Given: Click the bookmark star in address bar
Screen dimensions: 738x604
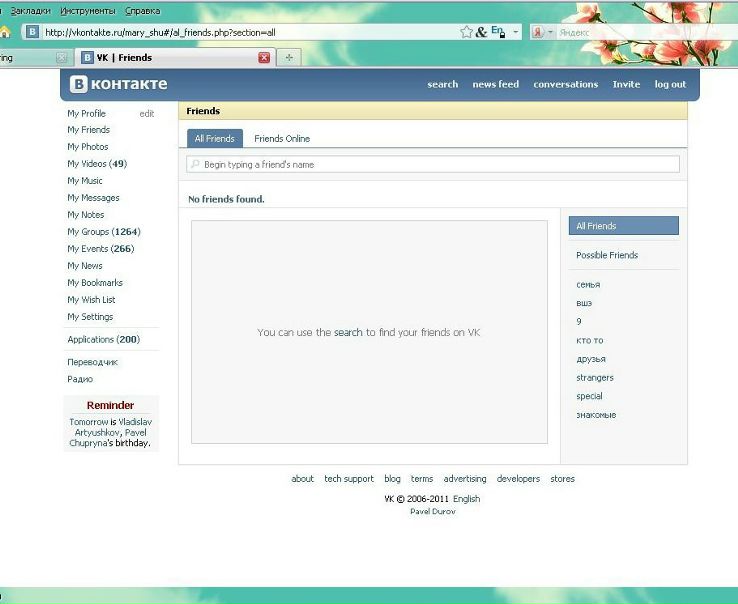Looking at the screenshot, I should tap(466, 32).
